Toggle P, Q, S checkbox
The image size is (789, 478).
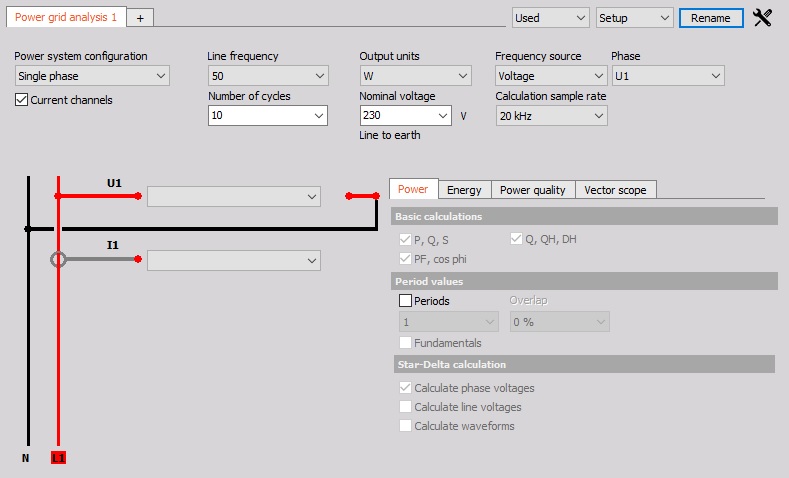(x=405, y=240)
